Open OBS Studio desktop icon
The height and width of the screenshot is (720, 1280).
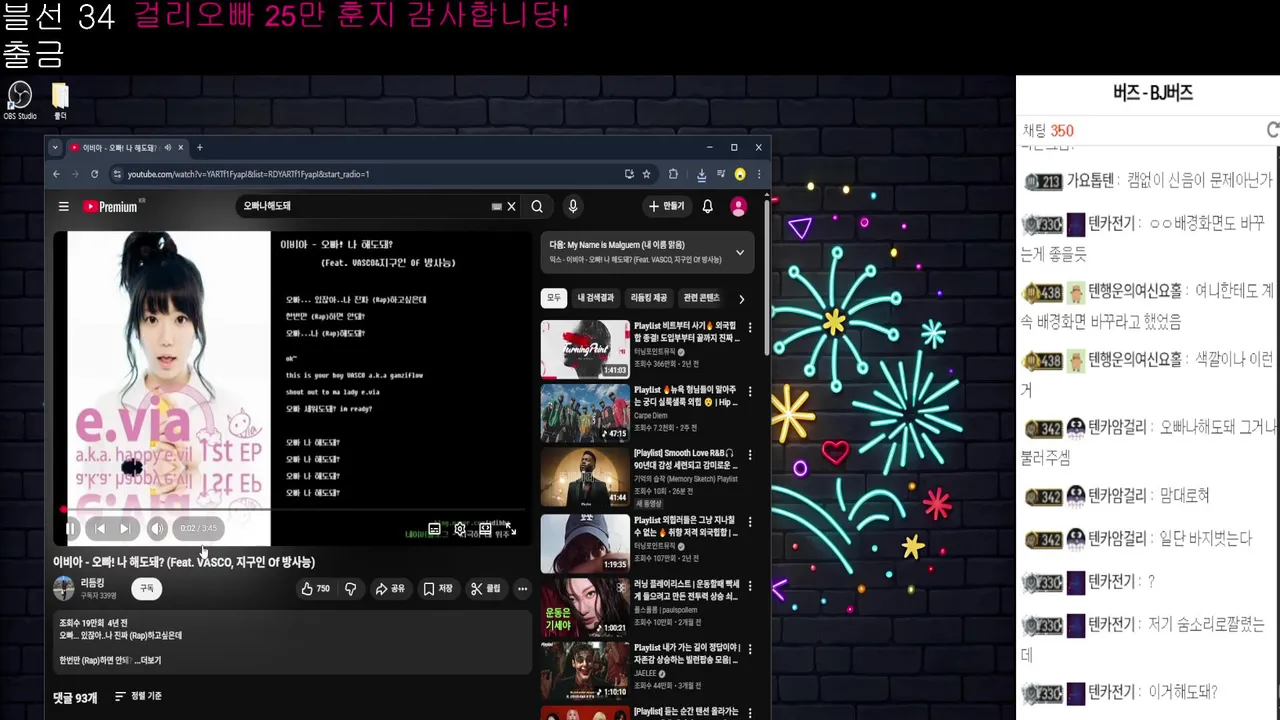(x=20, y=100)
